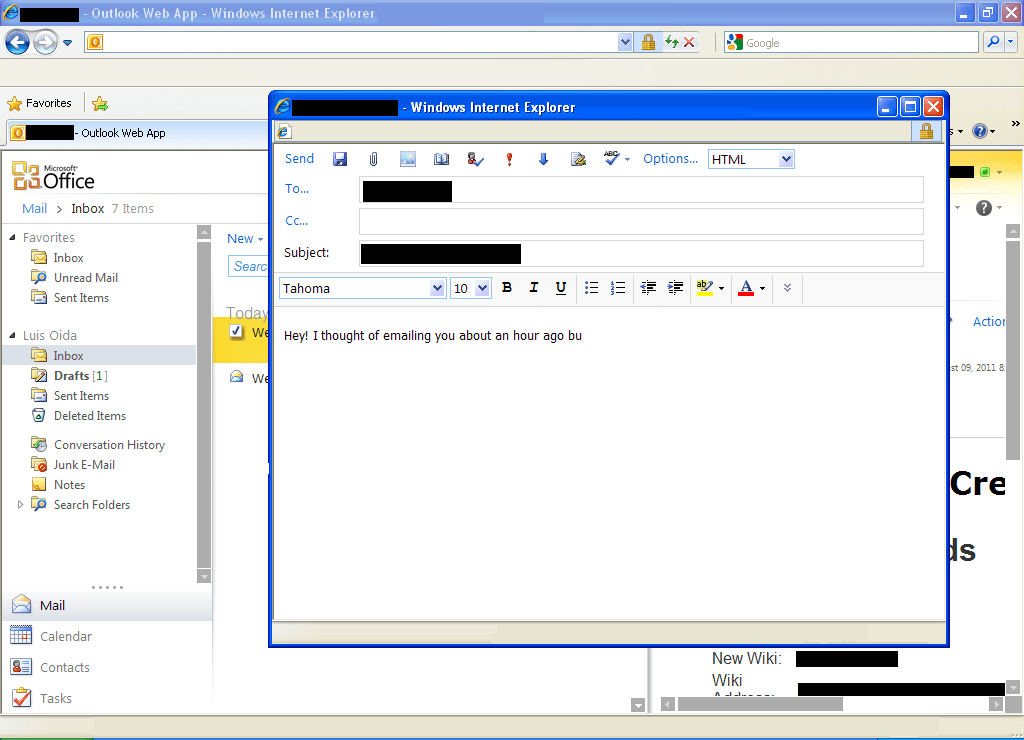Image resolution: width=1024 pixels, height=740 pixels.
Task: Click the Stop loading red X icon
Action: (x=689, y=42)
